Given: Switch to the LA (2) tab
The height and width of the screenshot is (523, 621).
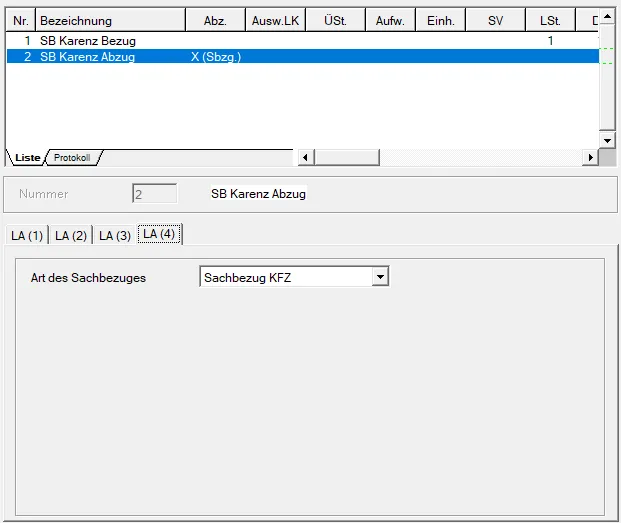Looking at the screenshot, I should click(71, 235).
